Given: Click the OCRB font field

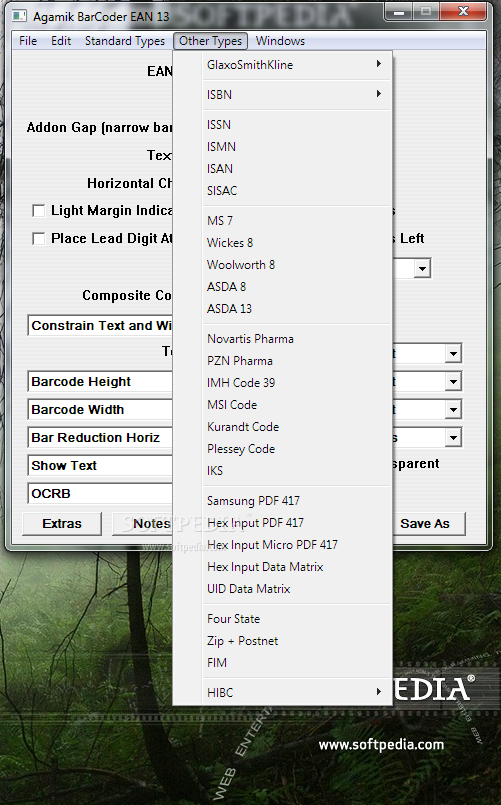Looking at the screenshot, I should coord(100,494).
